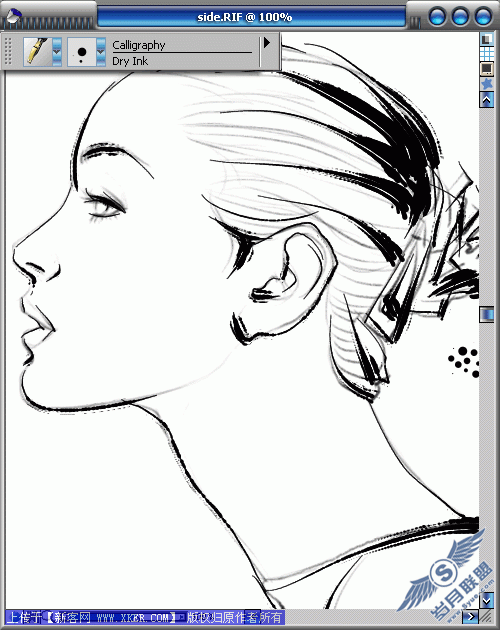Click the horizontal scrollbar right arrow
The width and height of the screenshot is (500, 630).
470,616
